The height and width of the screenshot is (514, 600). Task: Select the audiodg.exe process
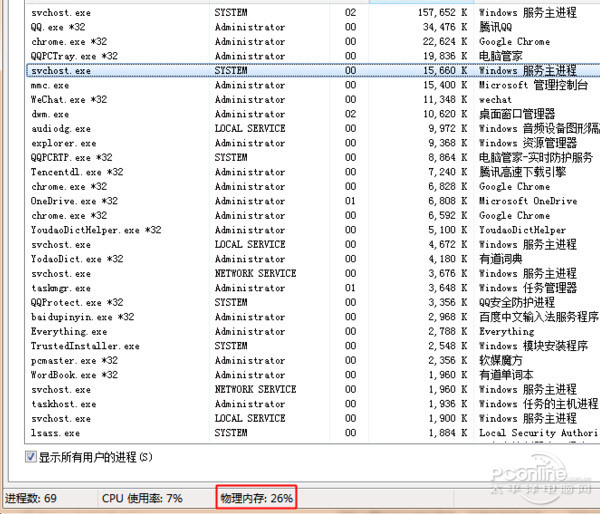pyautogui.click(x=313, y=129)
